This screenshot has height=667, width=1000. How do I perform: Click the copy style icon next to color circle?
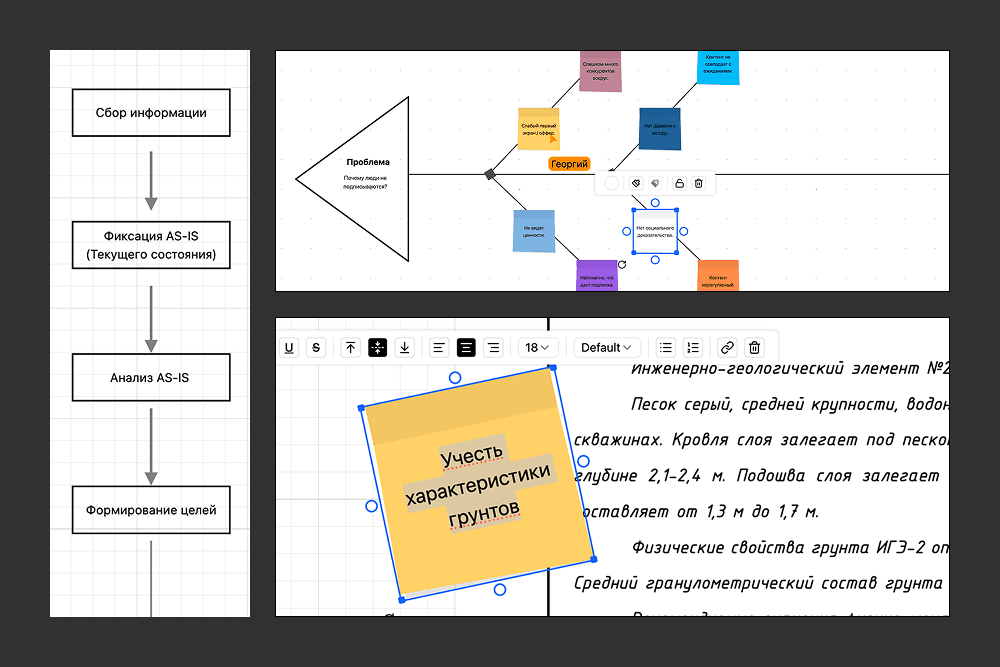(x=634, y=183)
